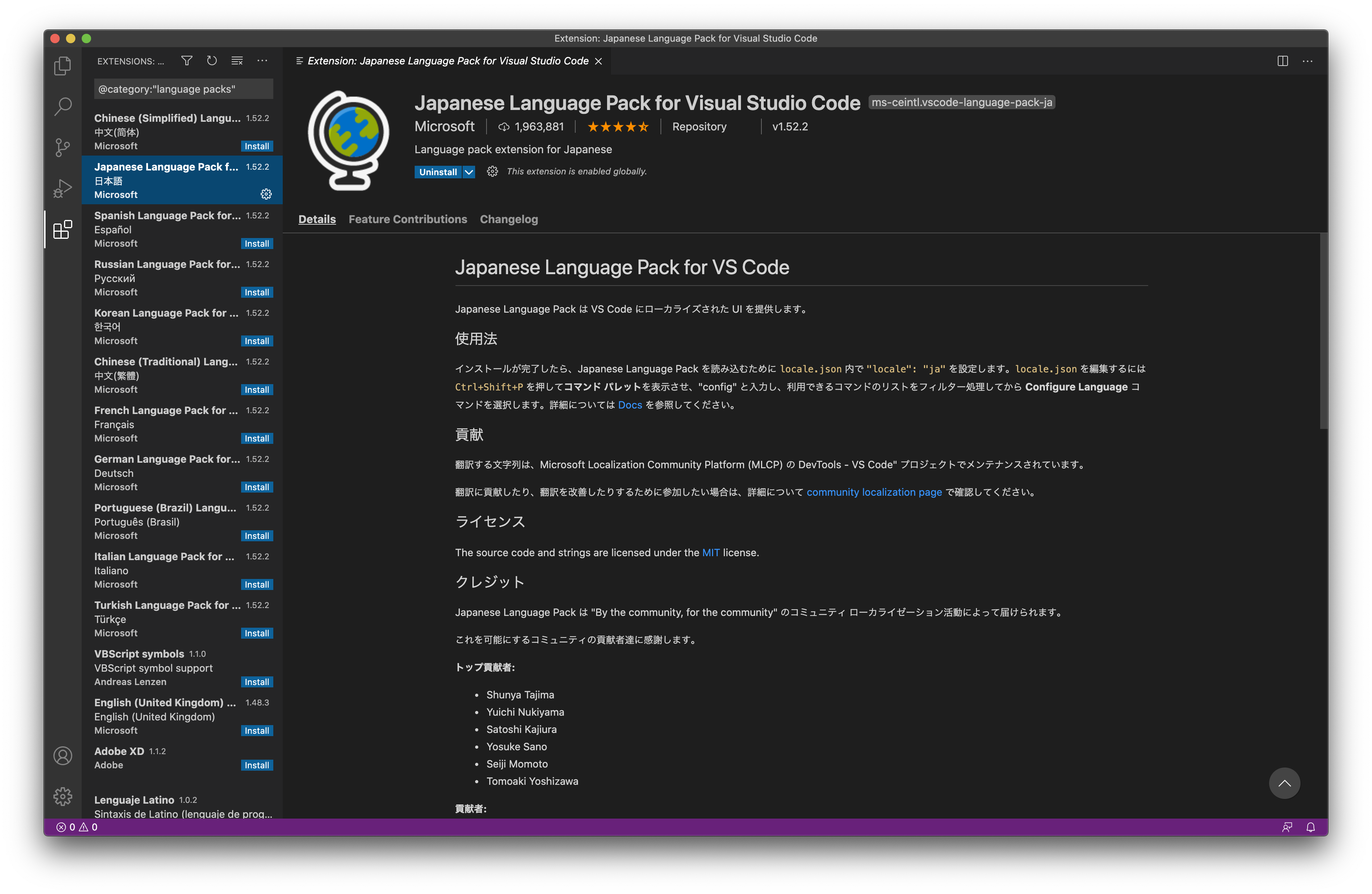Open the editor more actions menu

[1308, 60]
